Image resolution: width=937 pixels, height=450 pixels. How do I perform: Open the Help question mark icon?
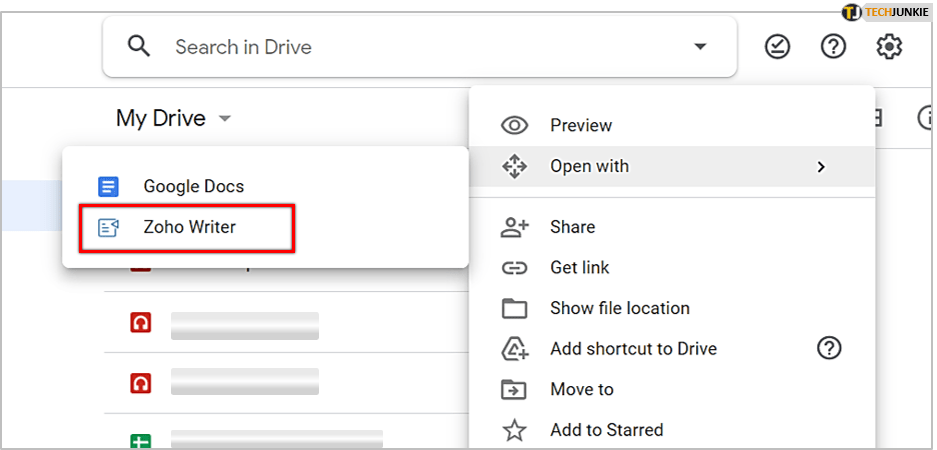point(833,47)
